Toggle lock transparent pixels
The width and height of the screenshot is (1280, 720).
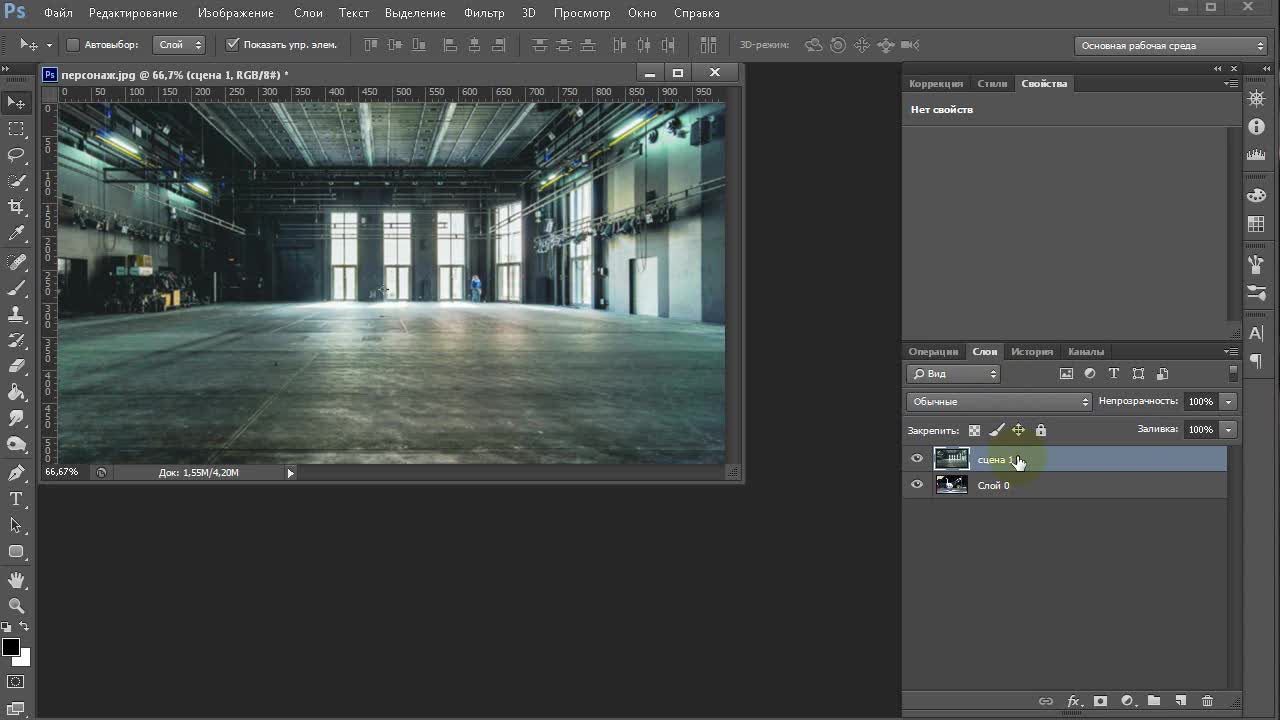click(975, 430)
